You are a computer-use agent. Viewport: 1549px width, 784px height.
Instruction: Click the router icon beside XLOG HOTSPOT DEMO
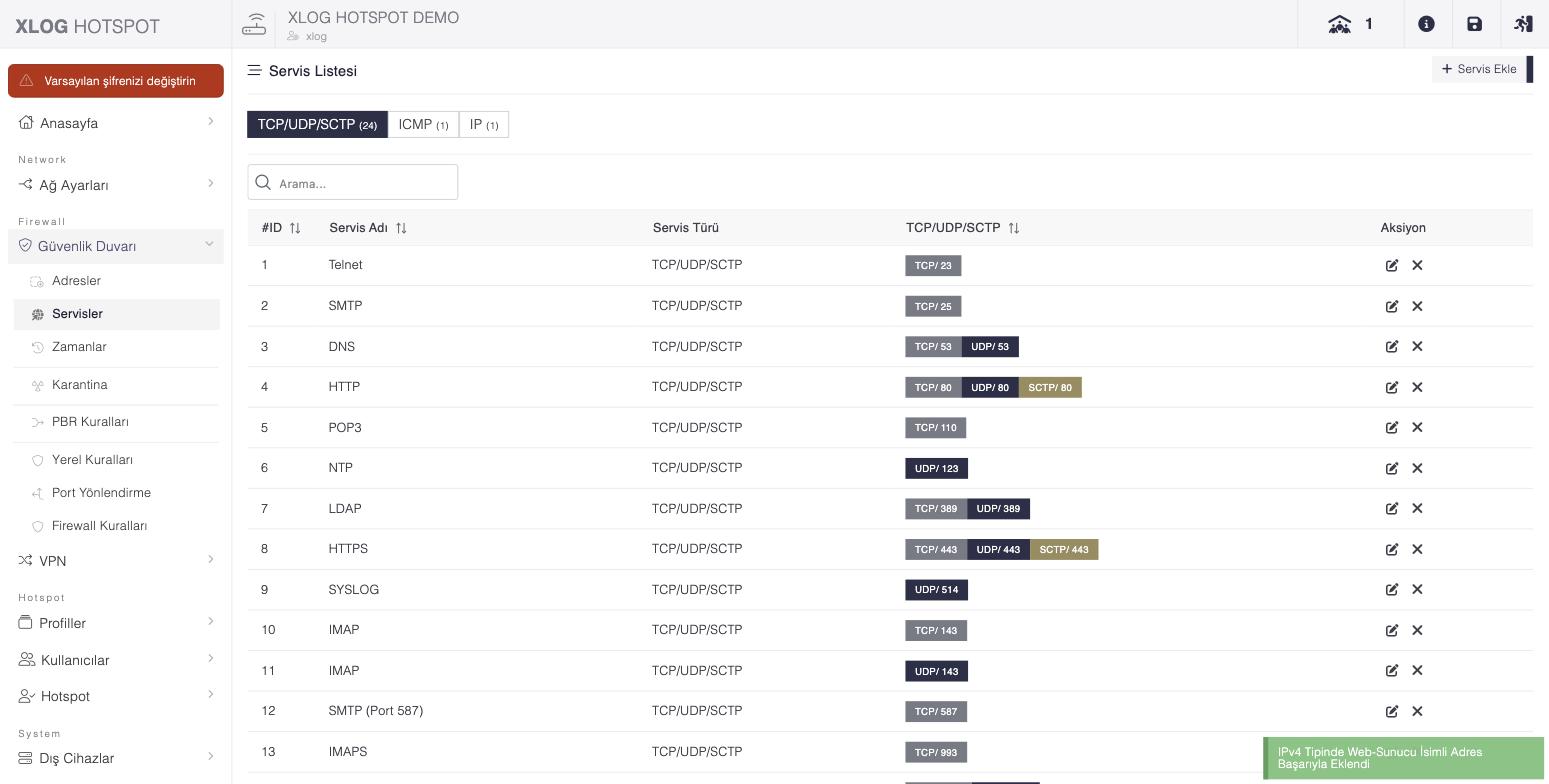pos(255,24)
